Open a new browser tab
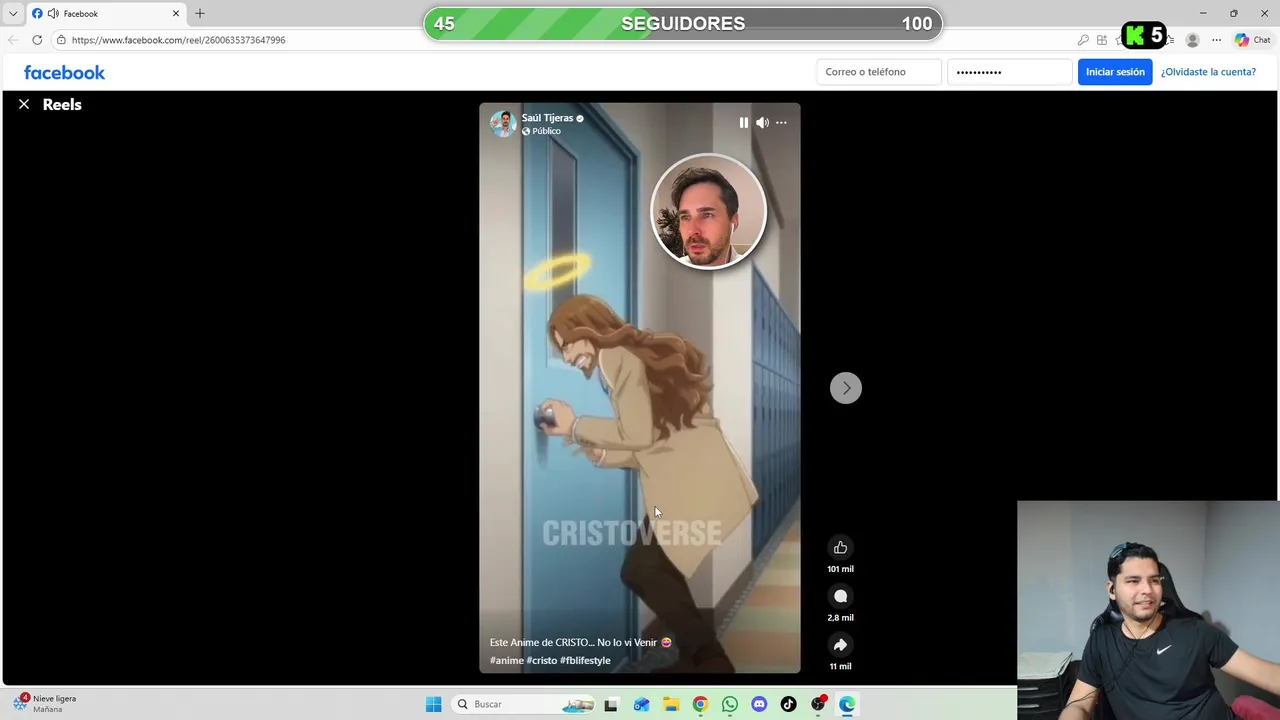Viewport: 1280px width, 720px height. (x=200, y=14)
